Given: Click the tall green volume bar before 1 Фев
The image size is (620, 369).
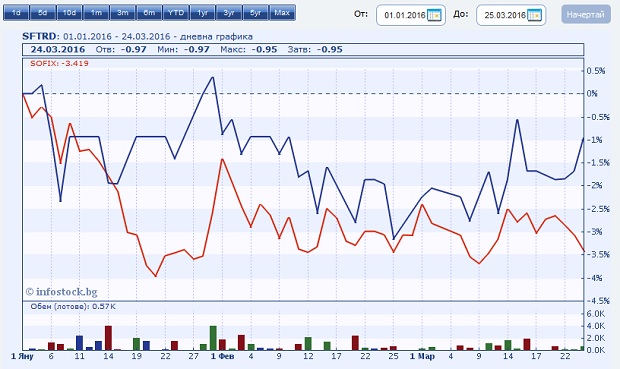Looking at the screenshot, I should point(213,338).
